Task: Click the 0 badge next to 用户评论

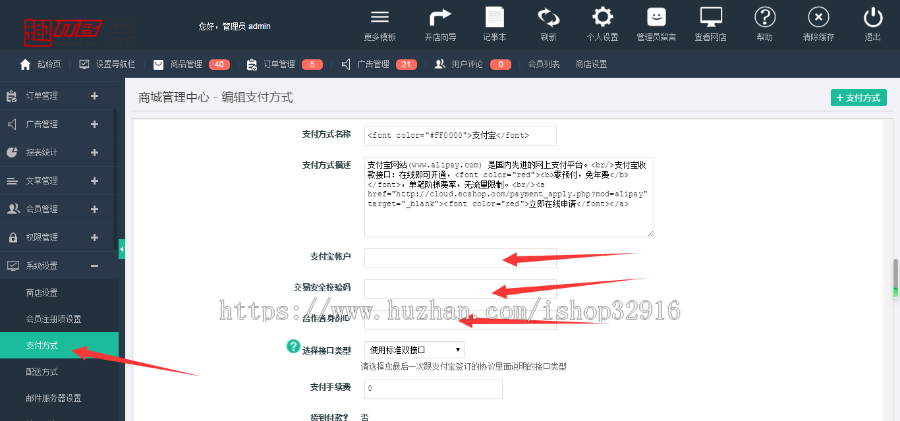Action: 501,64
